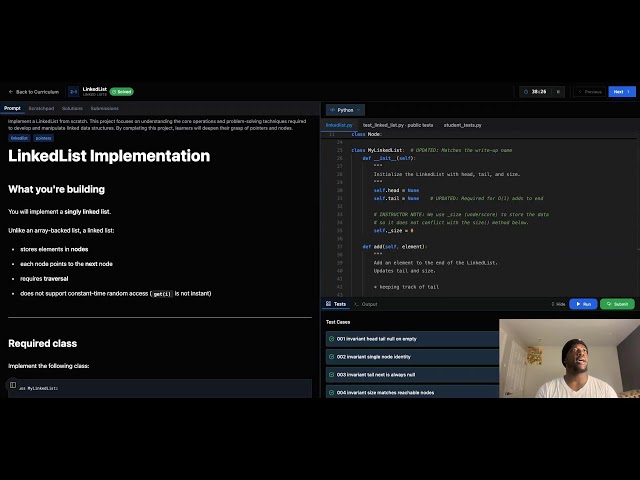Screen dimensions: 640x480
Task: Click code line 'def add(self, element):'
Action: (x=395, y=247)
